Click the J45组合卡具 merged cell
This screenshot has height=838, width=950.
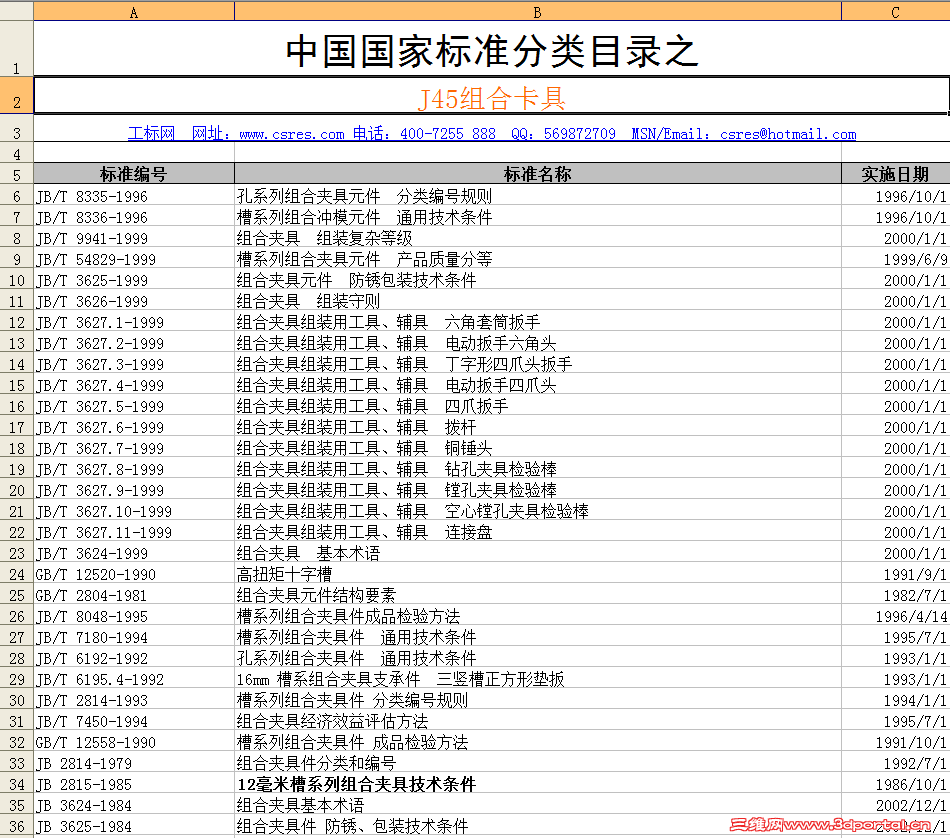tap(492, 96)
